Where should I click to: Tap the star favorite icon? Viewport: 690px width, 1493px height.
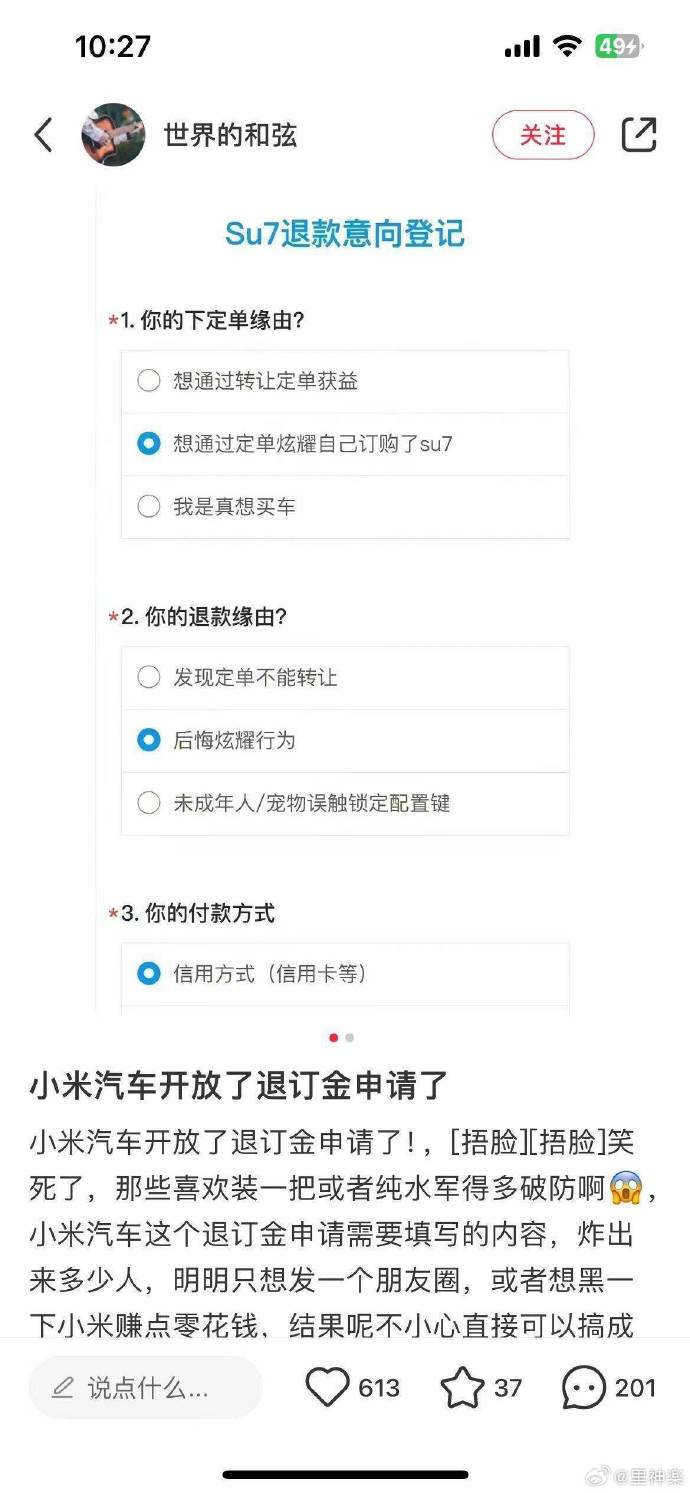click(462, 1388)
